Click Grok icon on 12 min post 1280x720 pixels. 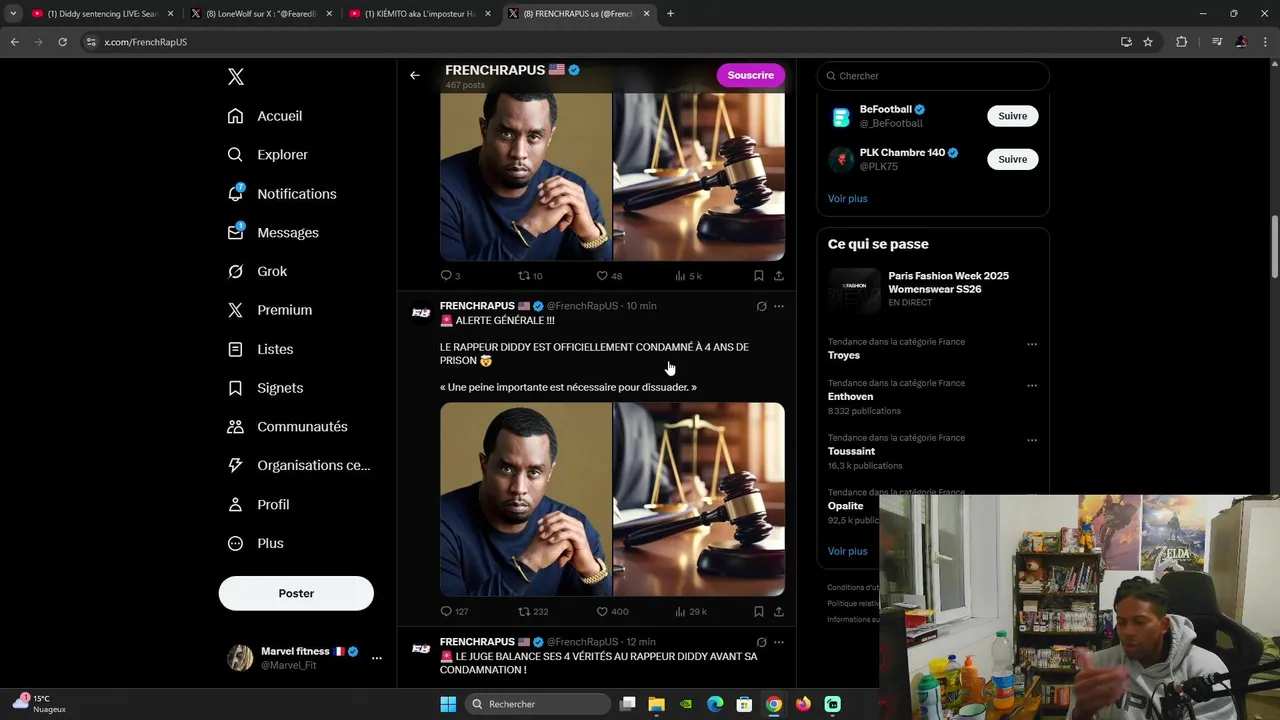pos(761,643)
